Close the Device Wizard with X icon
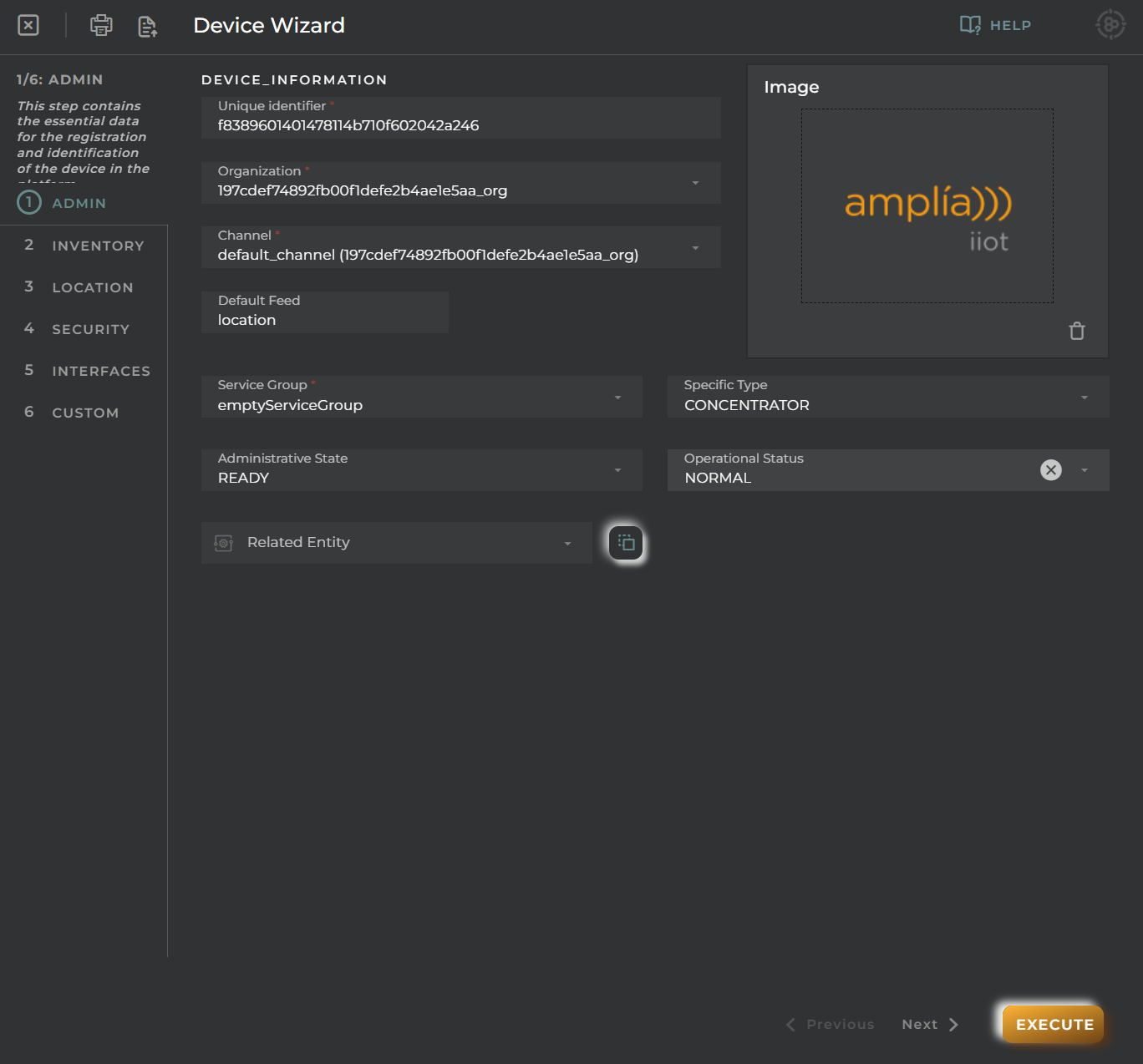1143x1064 pixels. (x=28, y=25)
